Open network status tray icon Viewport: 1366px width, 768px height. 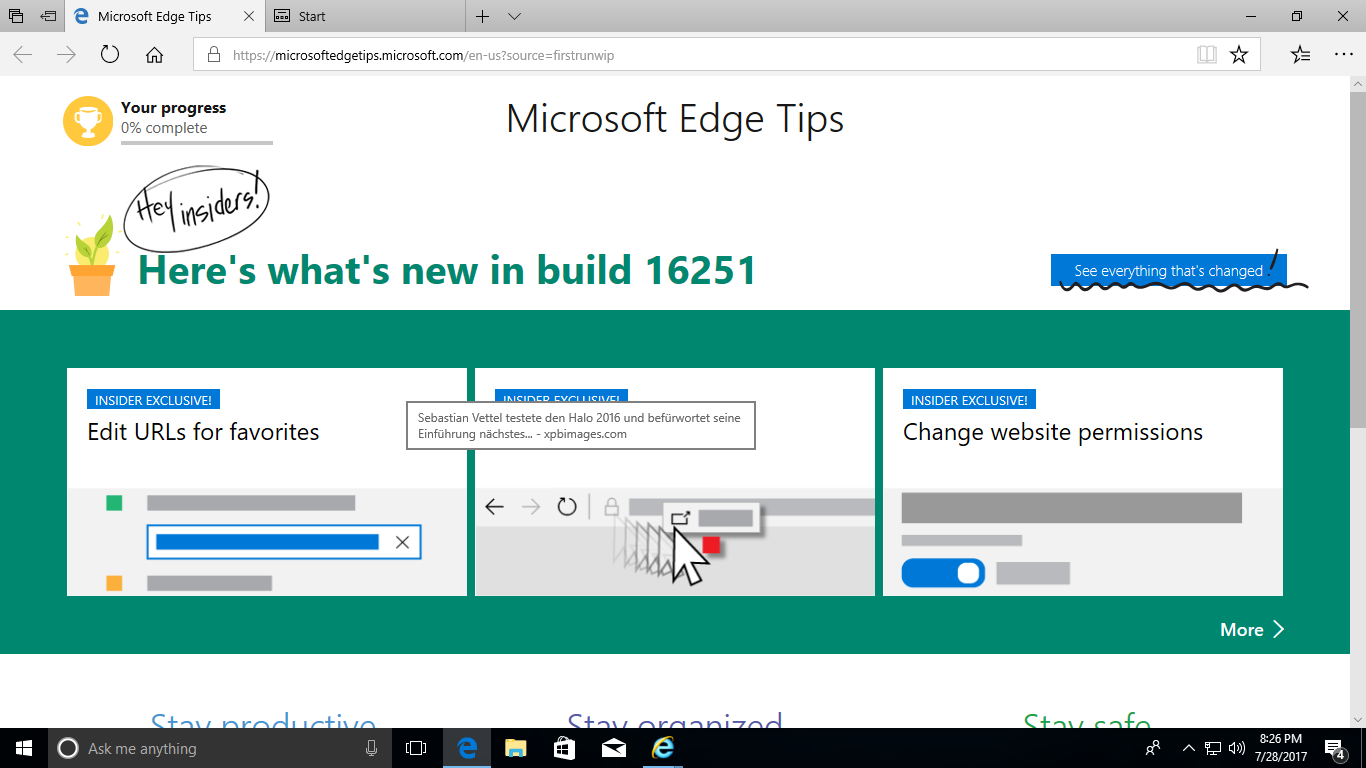pos(1213,748)
